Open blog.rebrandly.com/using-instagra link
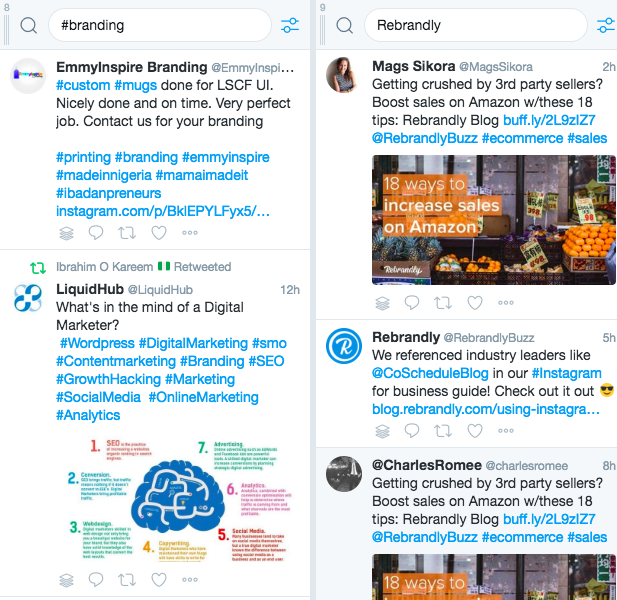 click(x=486, y=410)
